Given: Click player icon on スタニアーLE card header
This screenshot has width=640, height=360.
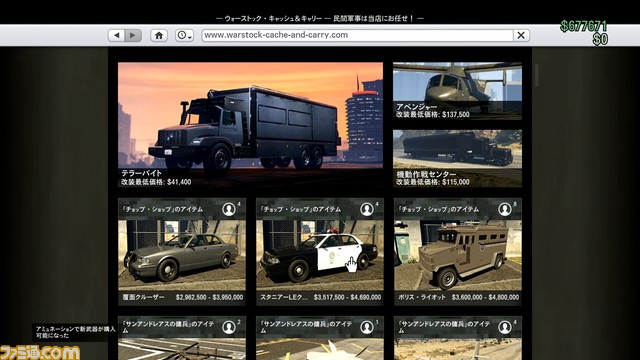Looking at the screenshot, I should [367, 209].
